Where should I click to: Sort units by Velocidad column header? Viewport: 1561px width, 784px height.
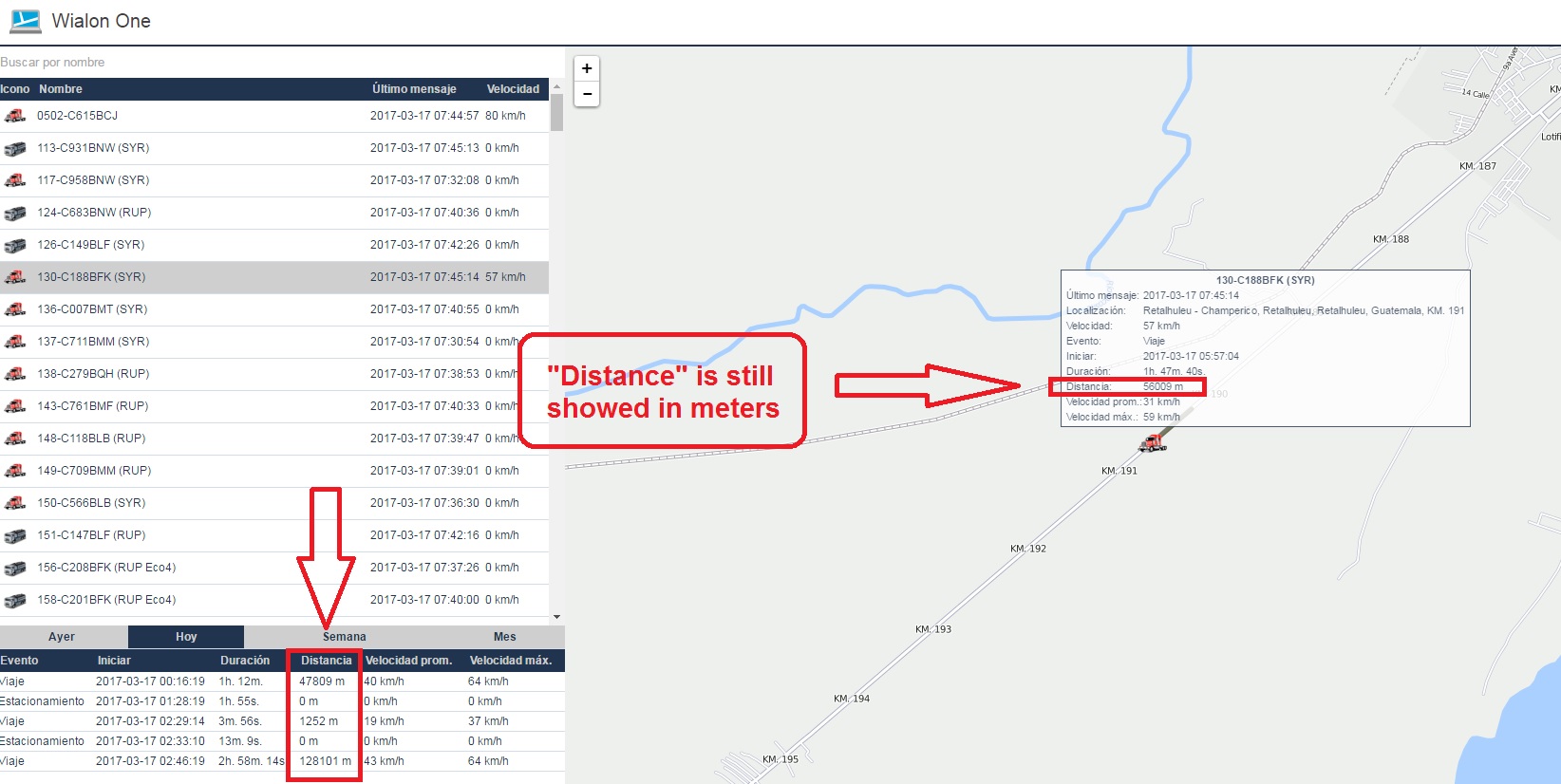[513, 89]
